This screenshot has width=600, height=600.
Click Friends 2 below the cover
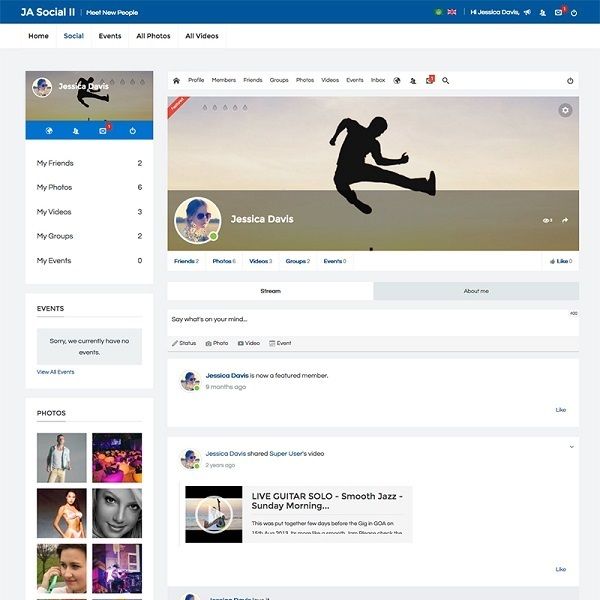click(186, 261)
